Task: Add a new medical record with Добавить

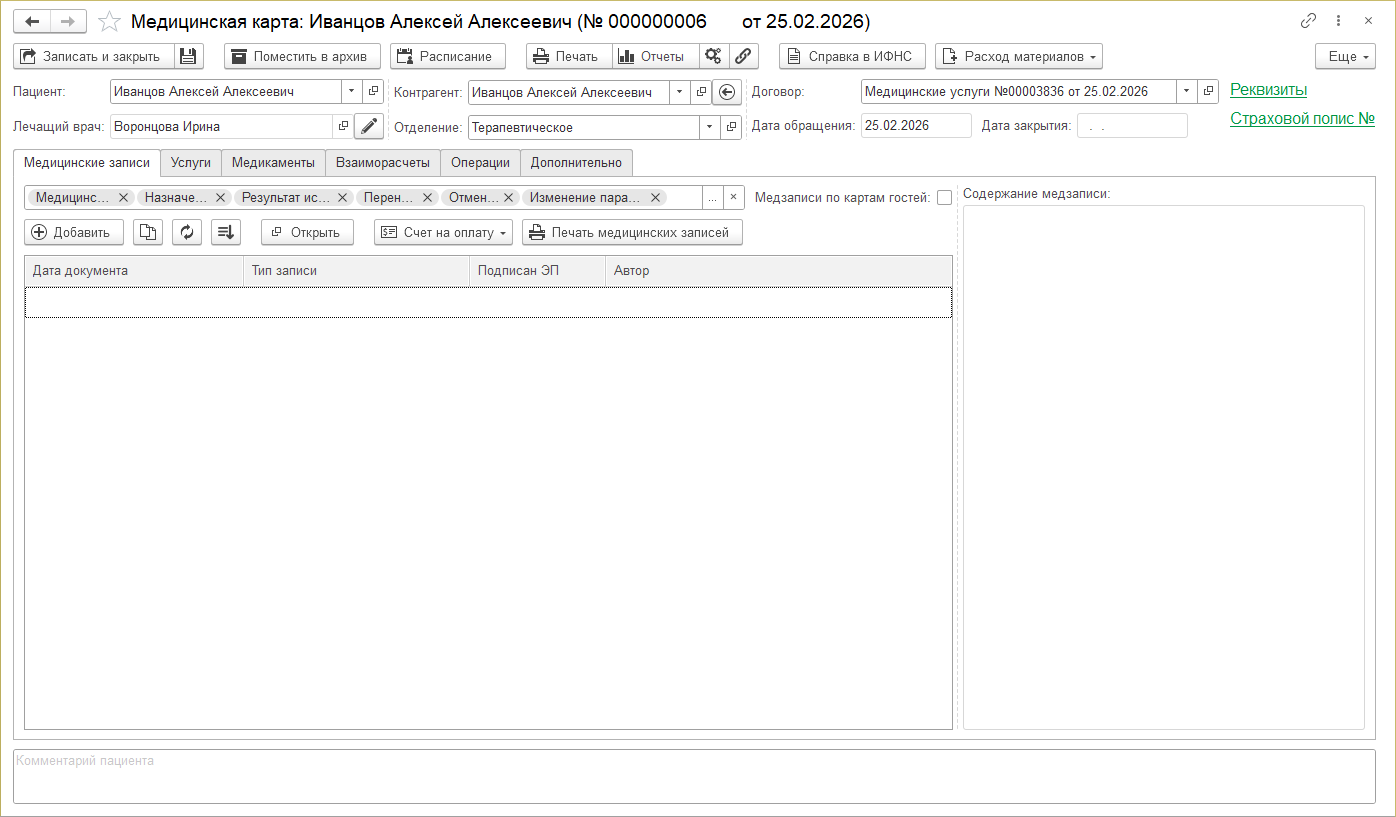Action: (x=74, y=232)
